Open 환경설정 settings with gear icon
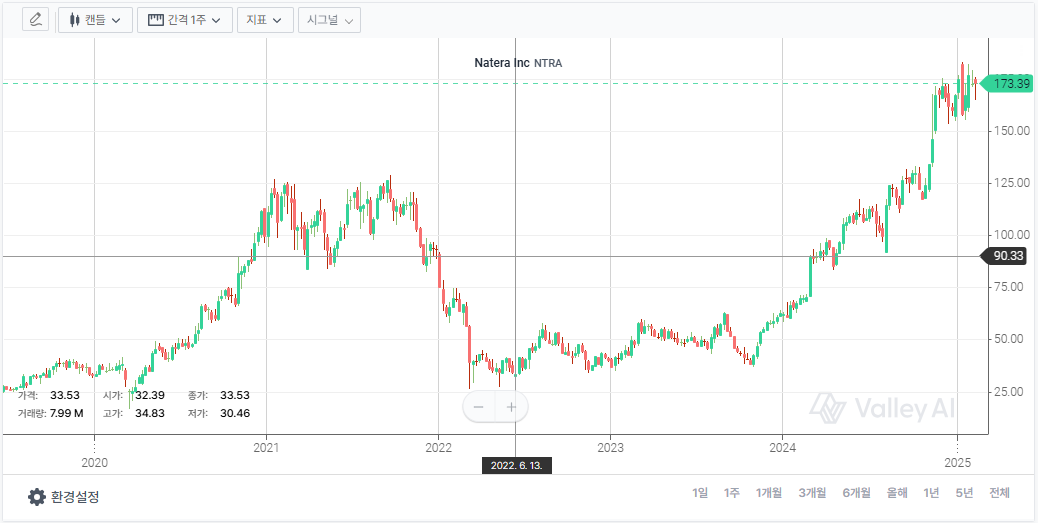The width and height of the screenshot is (1038, 523). (x=64, y=497)
